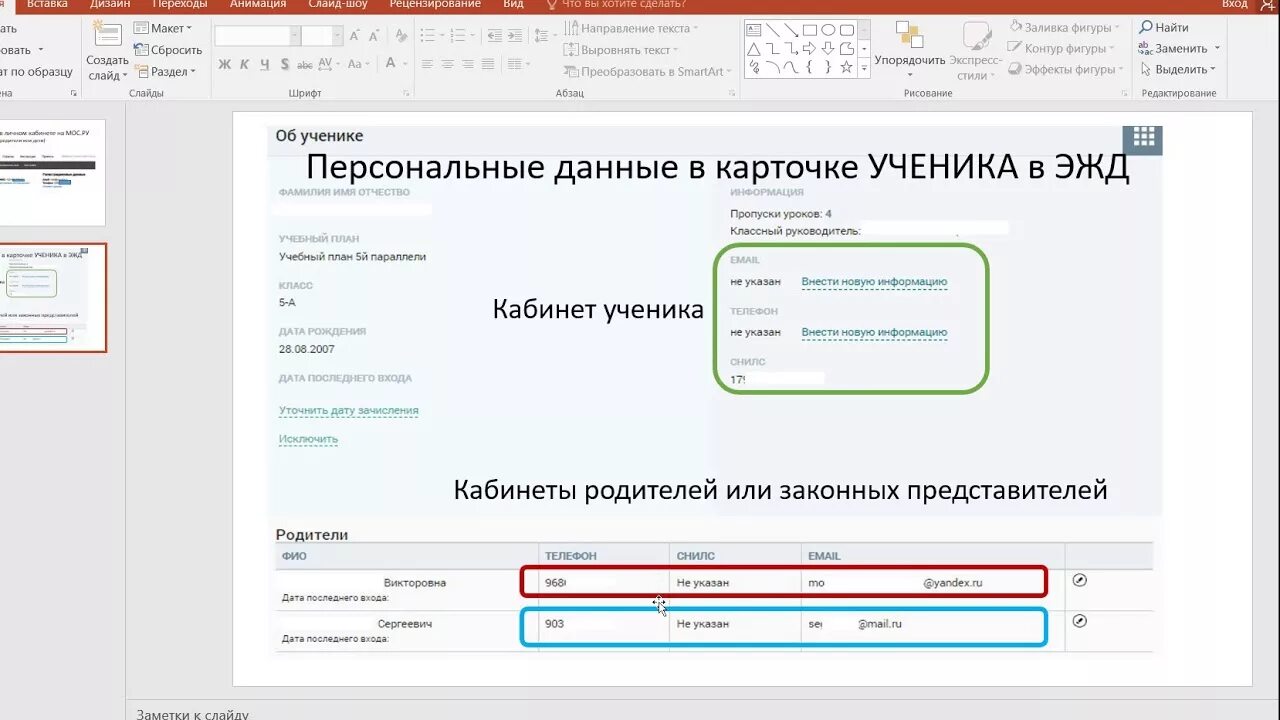
Task: Select the rounded rectangle shape
Action: point(847,30)
